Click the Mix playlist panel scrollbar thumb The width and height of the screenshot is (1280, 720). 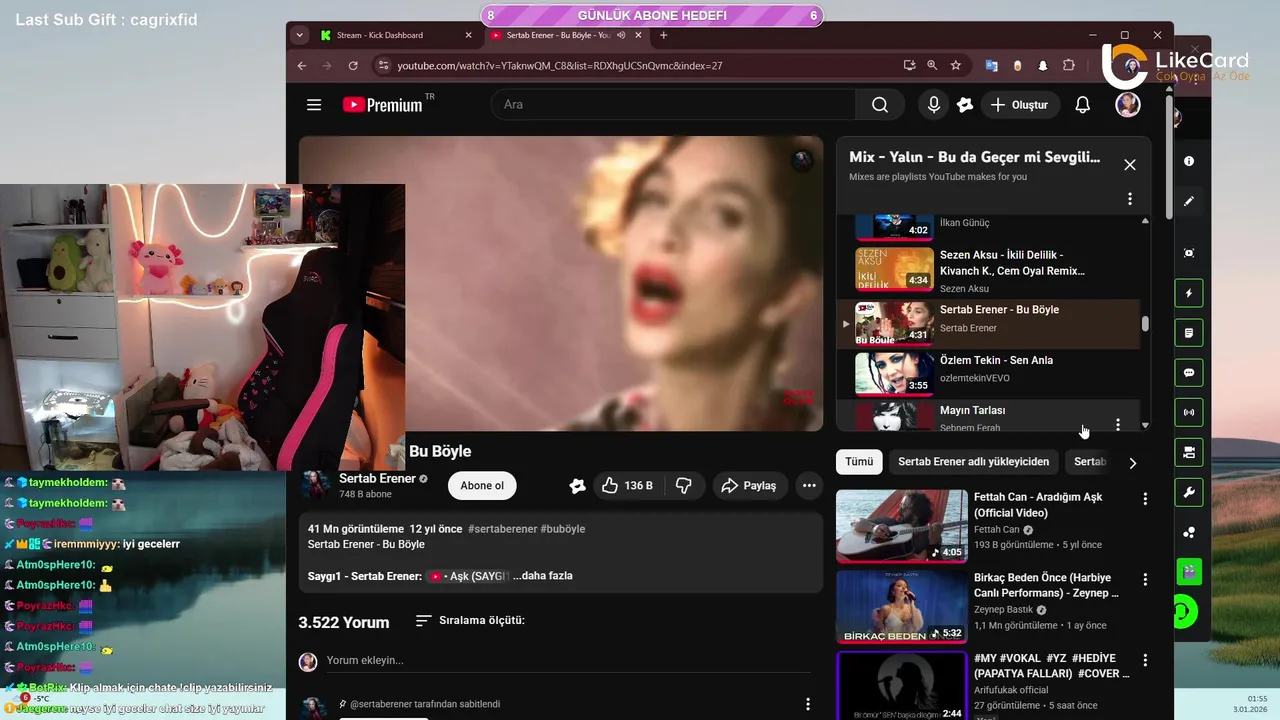(1146, 324)
